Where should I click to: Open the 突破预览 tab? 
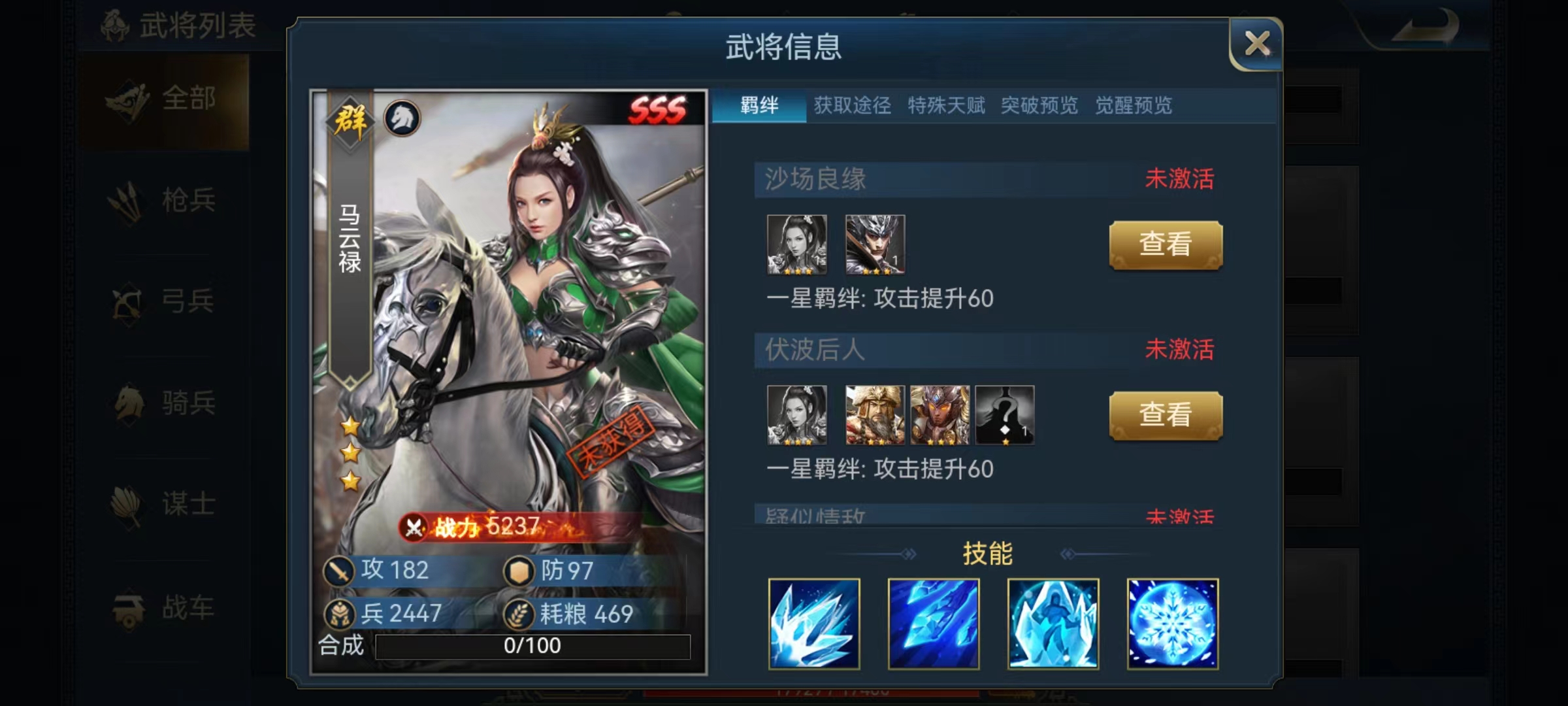(1040, 105)
